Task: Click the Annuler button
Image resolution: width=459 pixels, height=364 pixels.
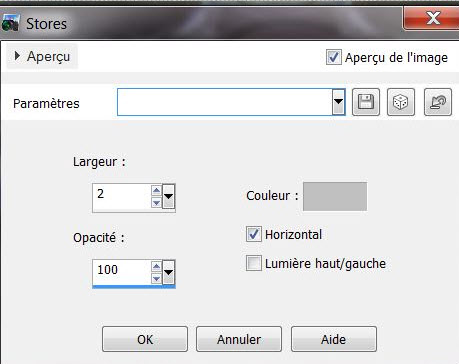Action: [239, 339]
